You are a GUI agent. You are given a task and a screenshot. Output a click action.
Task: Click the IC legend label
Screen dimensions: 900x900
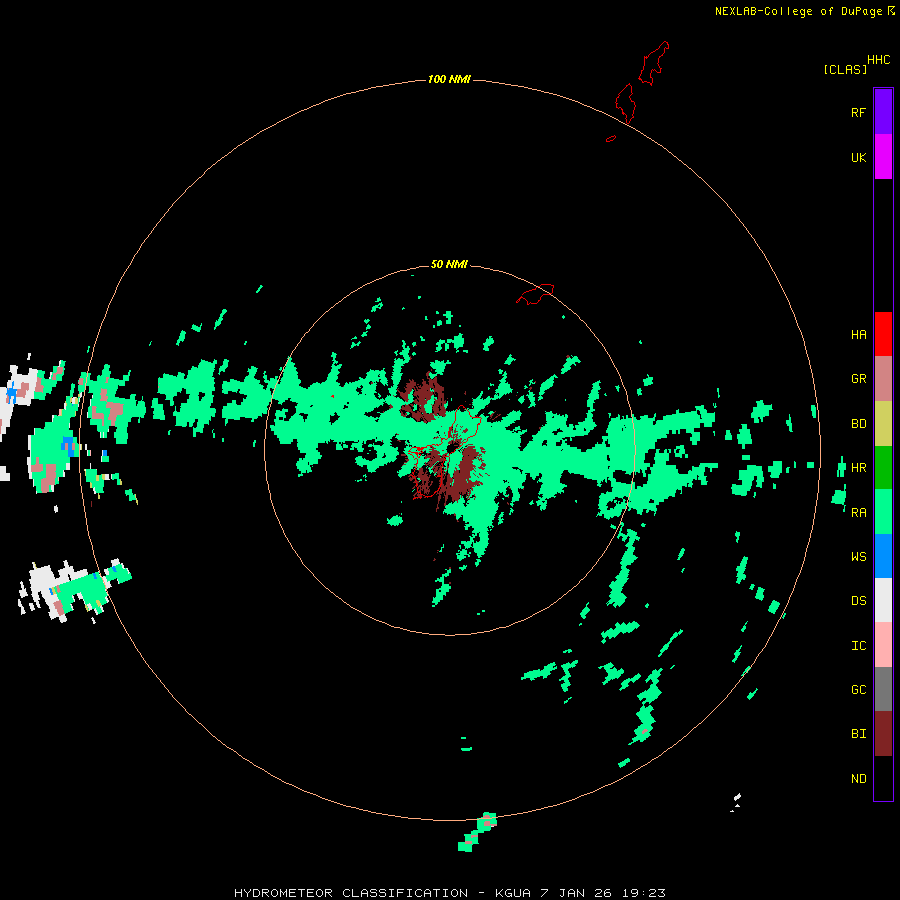click(x=858, y=645)
